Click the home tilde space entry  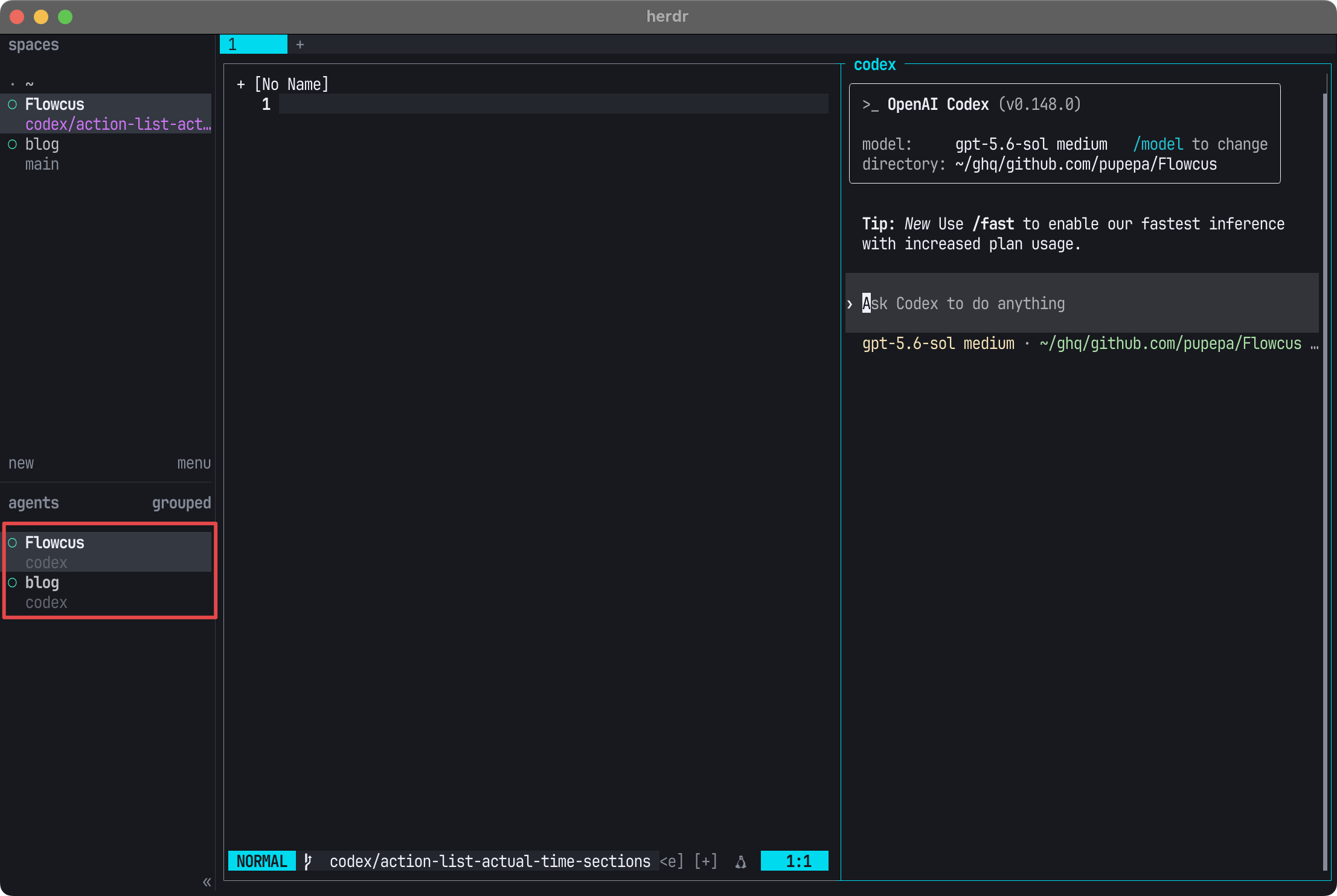pyautogui.click(x=29, y=84)
